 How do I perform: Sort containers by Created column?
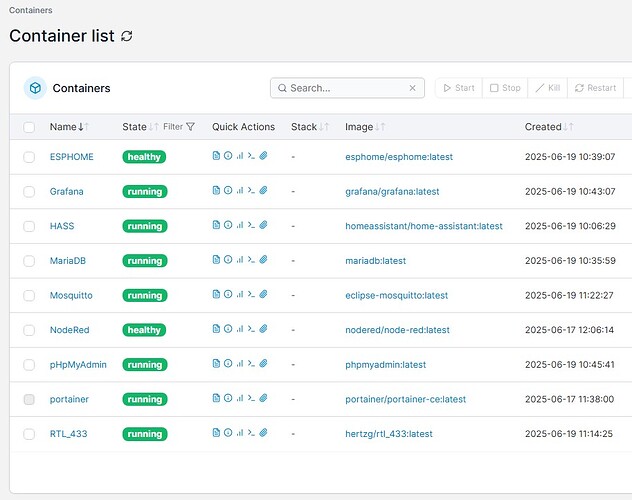(549, 127)
